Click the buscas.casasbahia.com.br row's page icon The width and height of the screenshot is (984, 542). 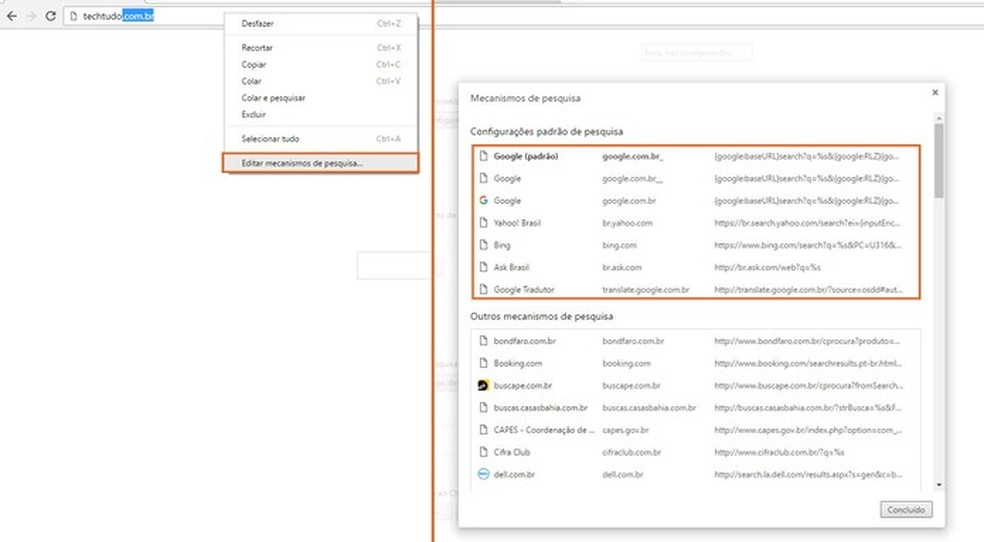[483, 408]
